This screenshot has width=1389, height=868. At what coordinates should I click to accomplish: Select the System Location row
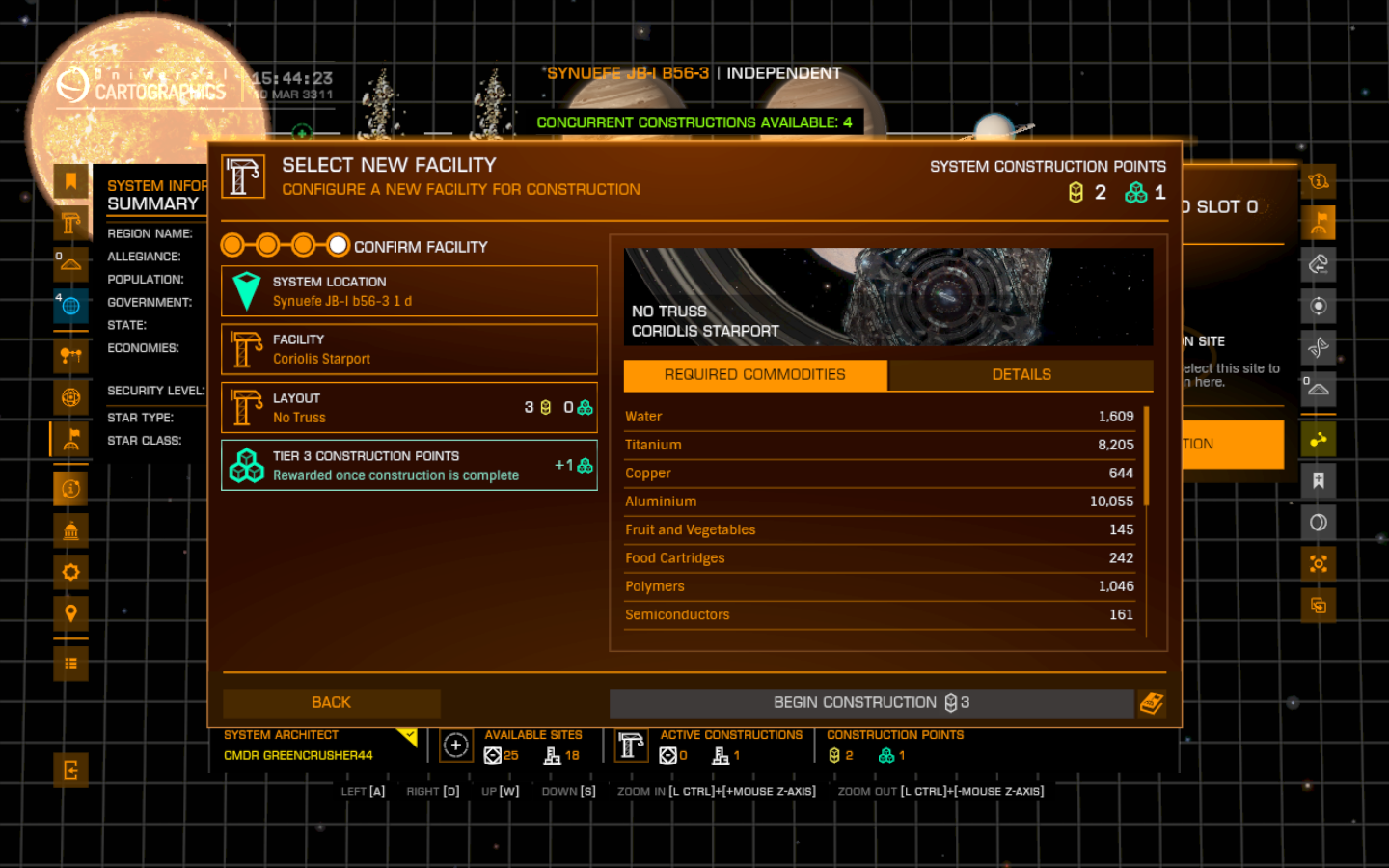click(409, 291)
